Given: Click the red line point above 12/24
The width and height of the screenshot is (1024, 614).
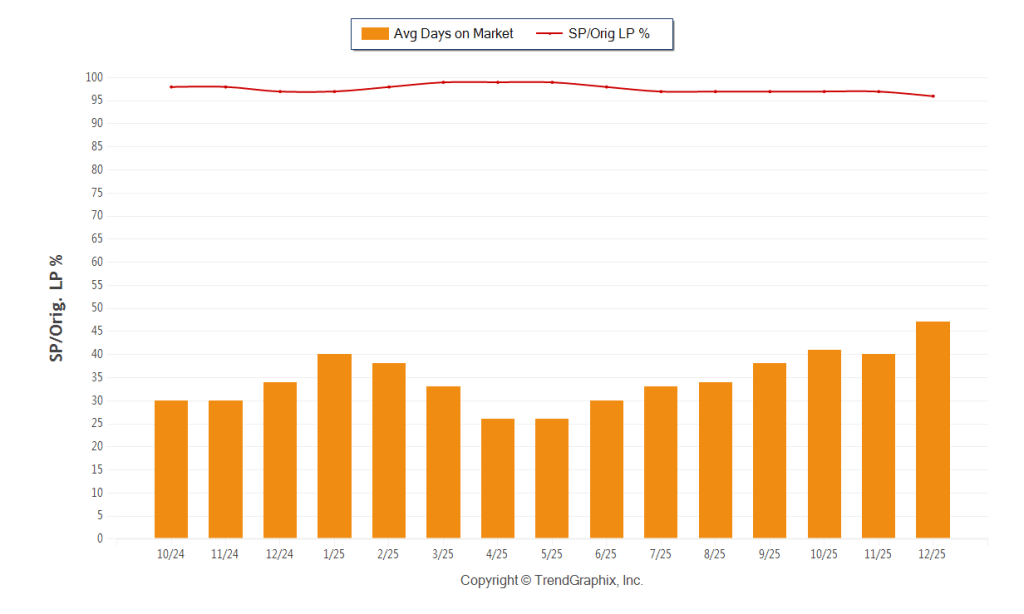Looking at the screenshot, I should 280,91.
